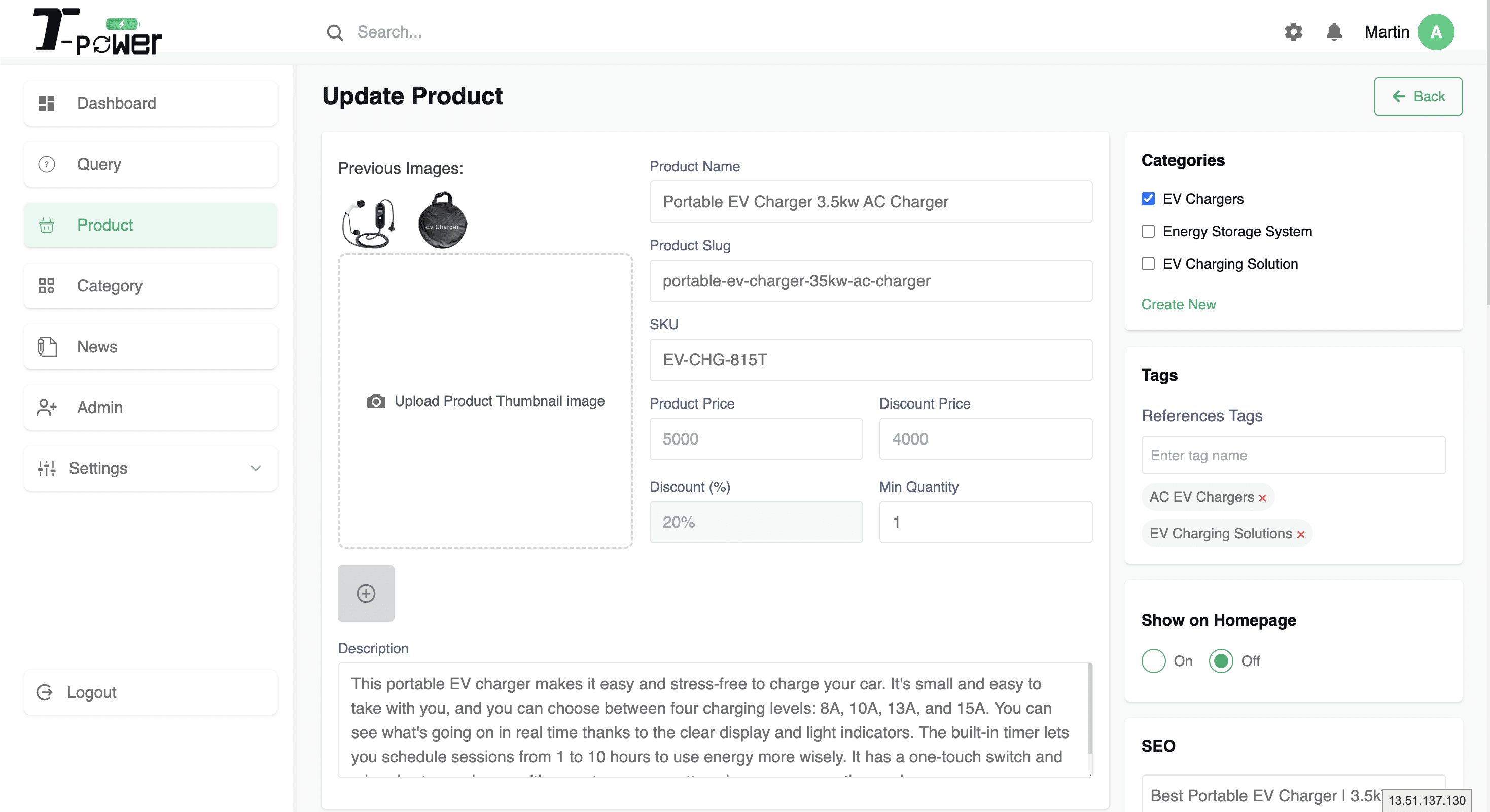
Task: Open notifications bell icon
Action: (1334, 32)
